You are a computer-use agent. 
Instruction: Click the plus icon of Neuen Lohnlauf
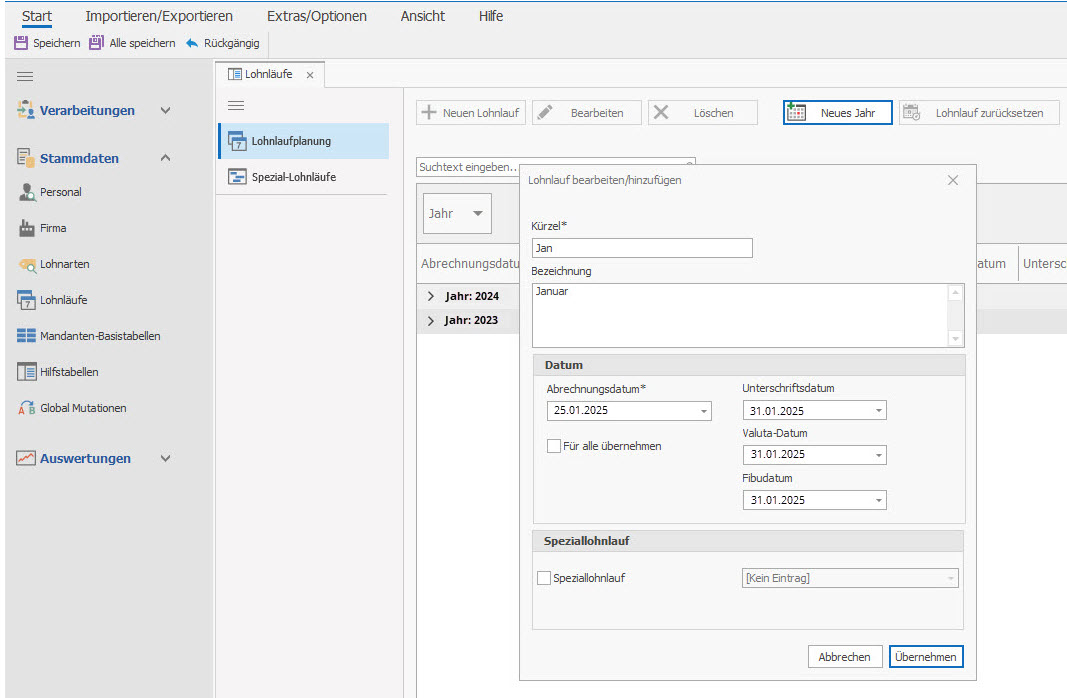pyautogui.click(x=429, y=112)
